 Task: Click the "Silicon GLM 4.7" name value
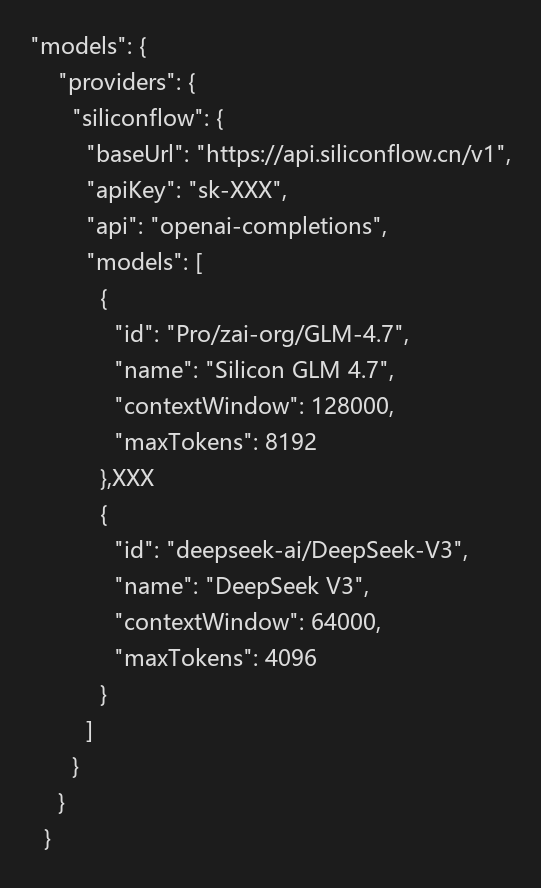(x=297, y=370)
